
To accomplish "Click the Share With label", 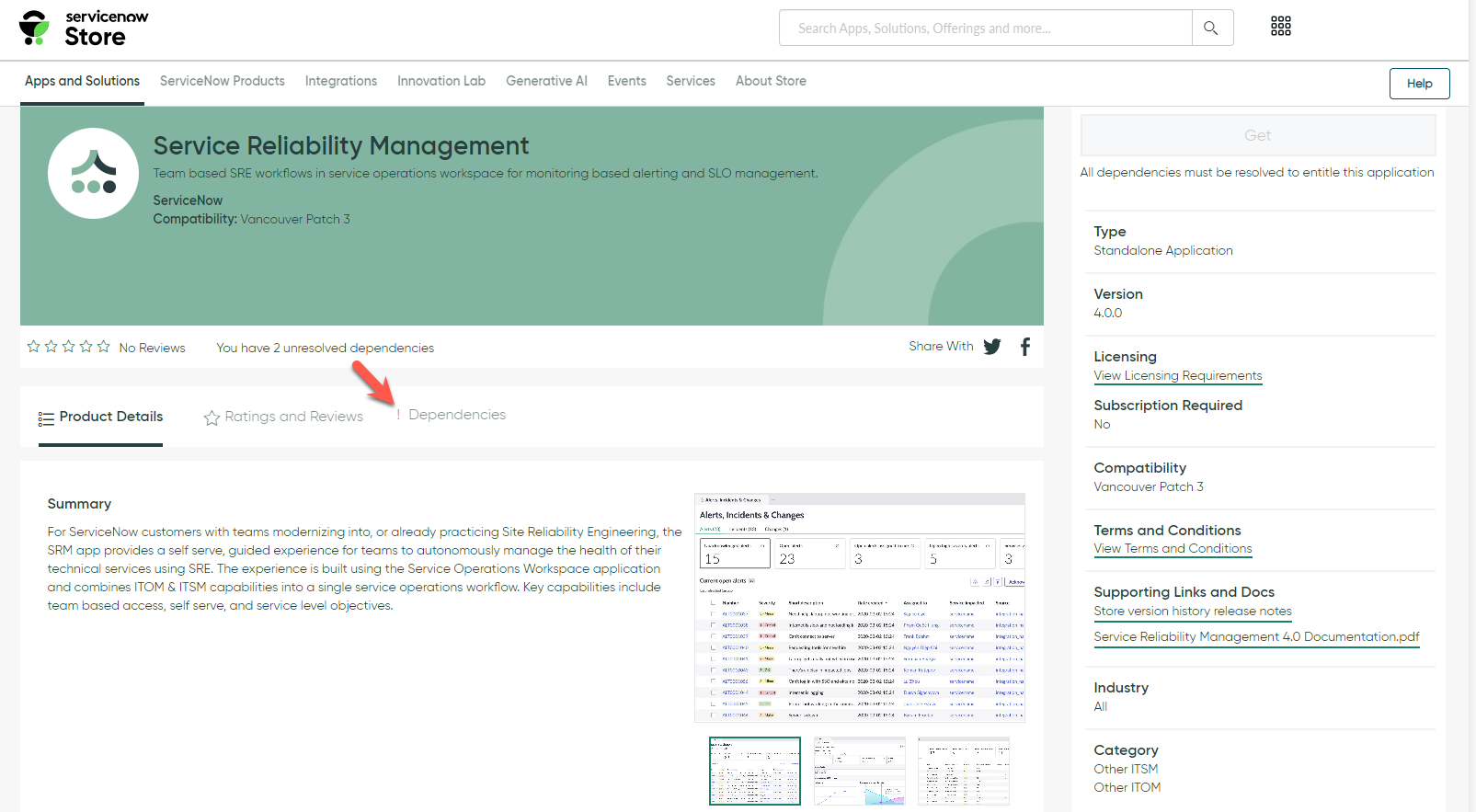I will [941, 346].
